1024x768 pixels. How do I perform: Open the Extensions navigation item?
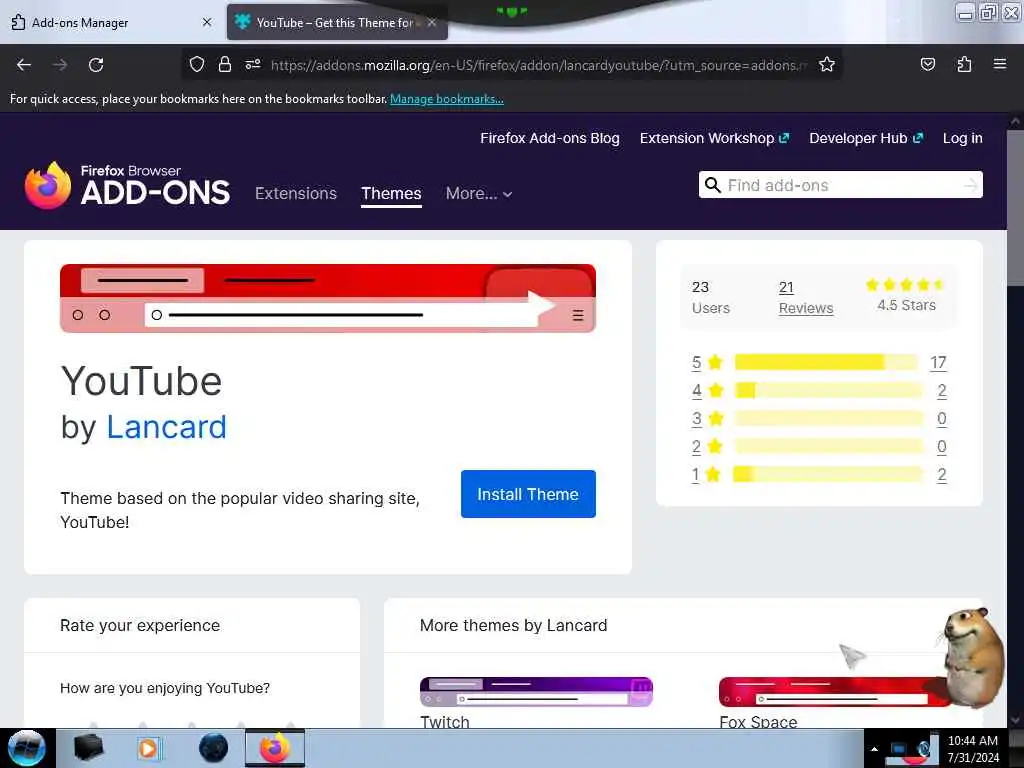pyautogui.click(x=296, y=193)
